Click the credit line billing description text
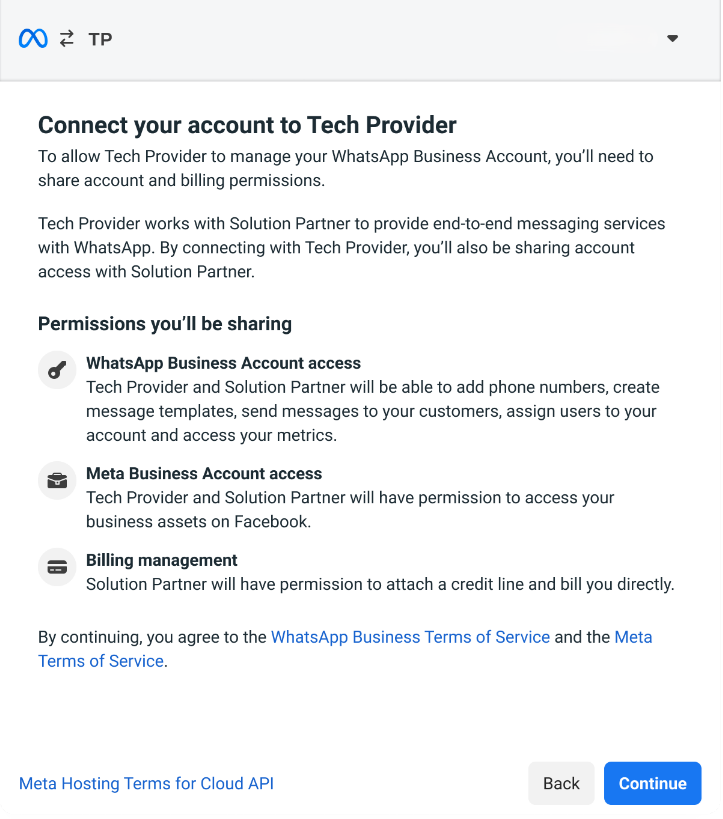The image size is (723, 819). [x=380, y=585]
